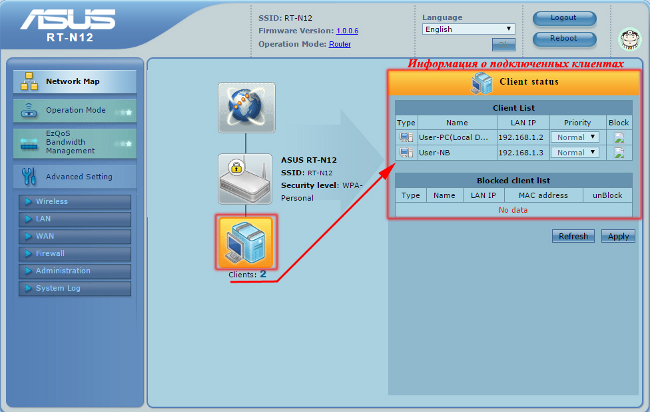
Task: Click the Advanced Setting wrench icon
Action: pos(29,177)
